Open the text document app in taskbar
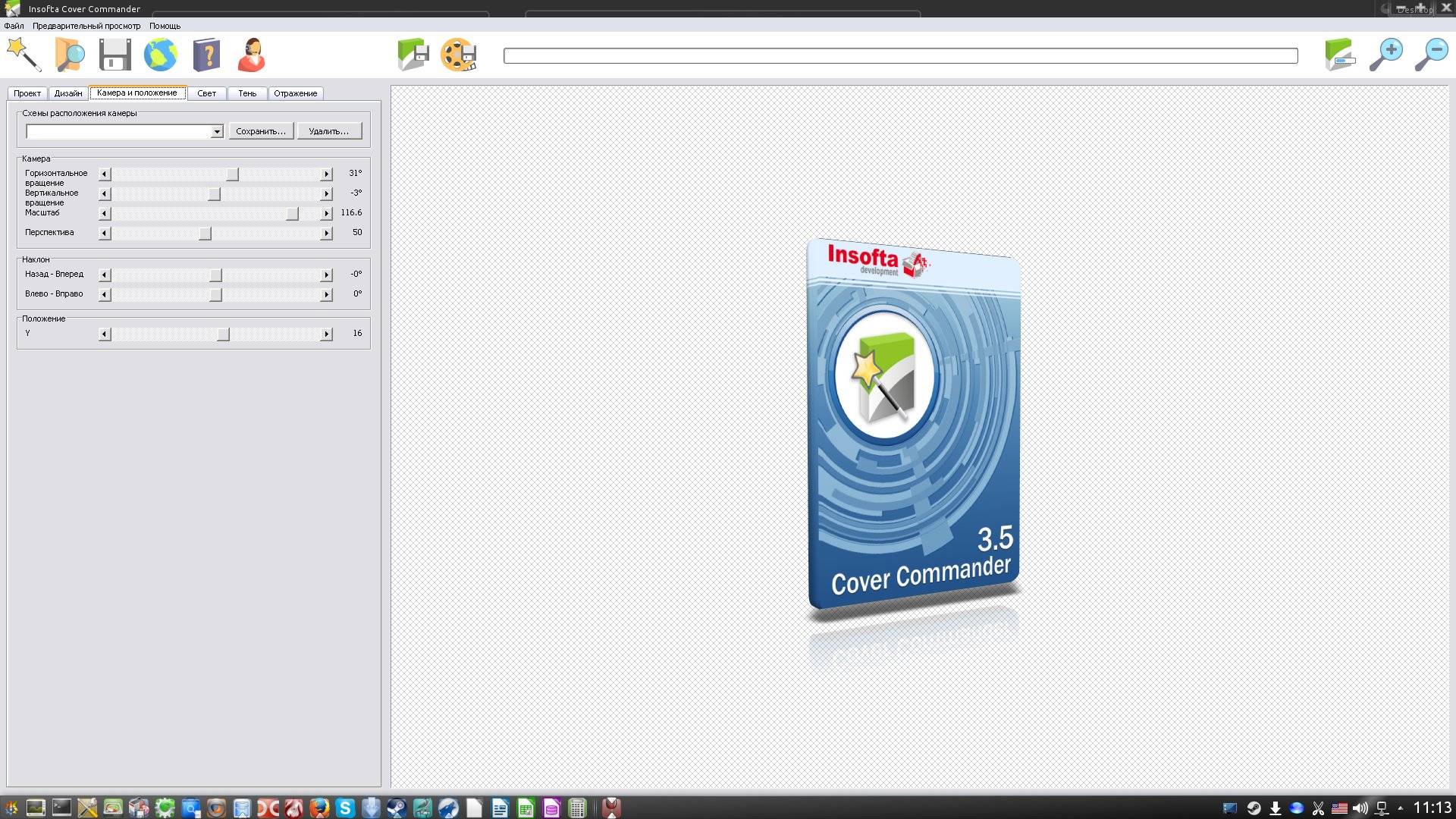1456x819 pixels. pos(500,808)
